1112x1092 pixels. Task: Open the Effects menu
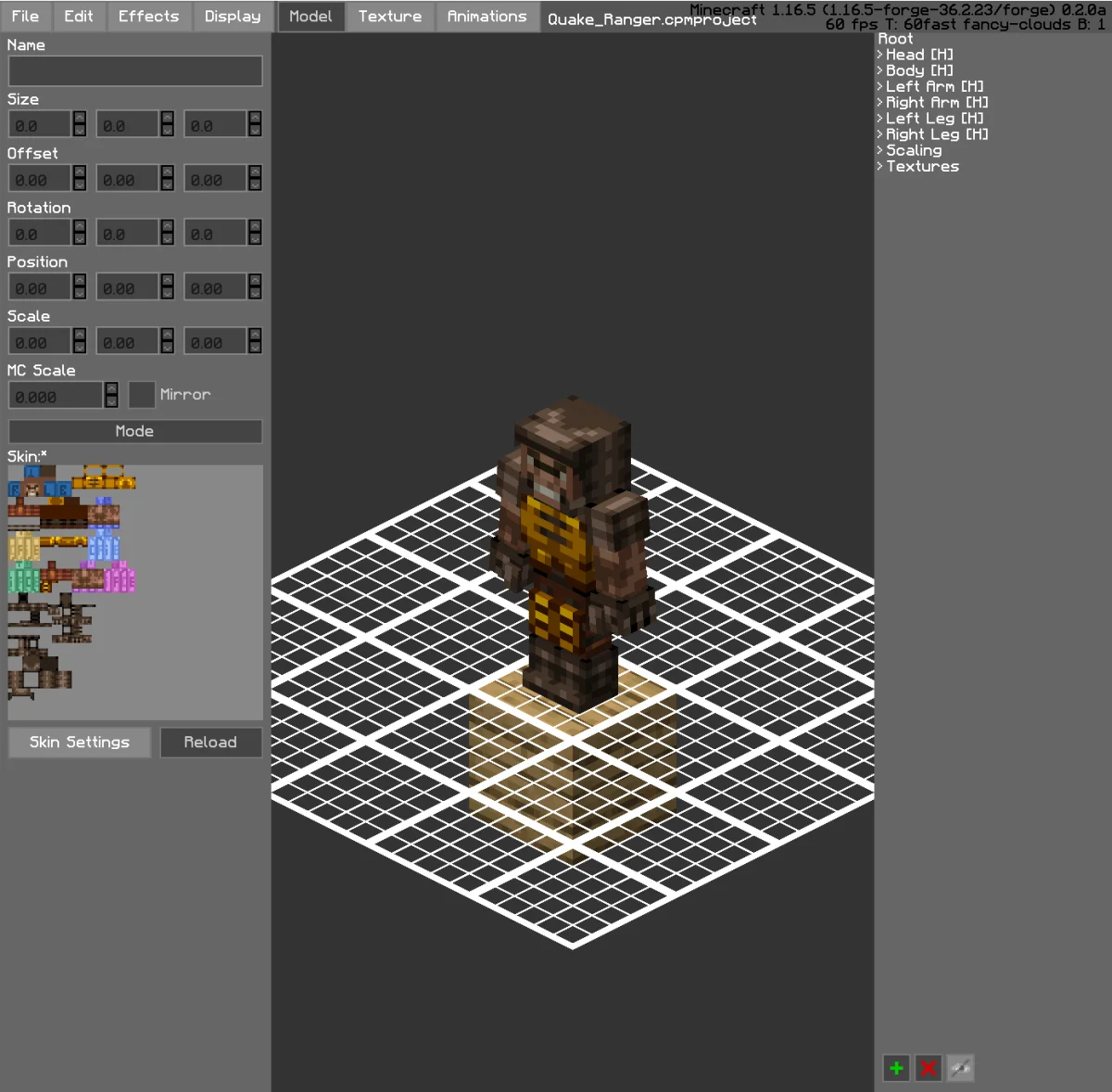click(148, 16)
